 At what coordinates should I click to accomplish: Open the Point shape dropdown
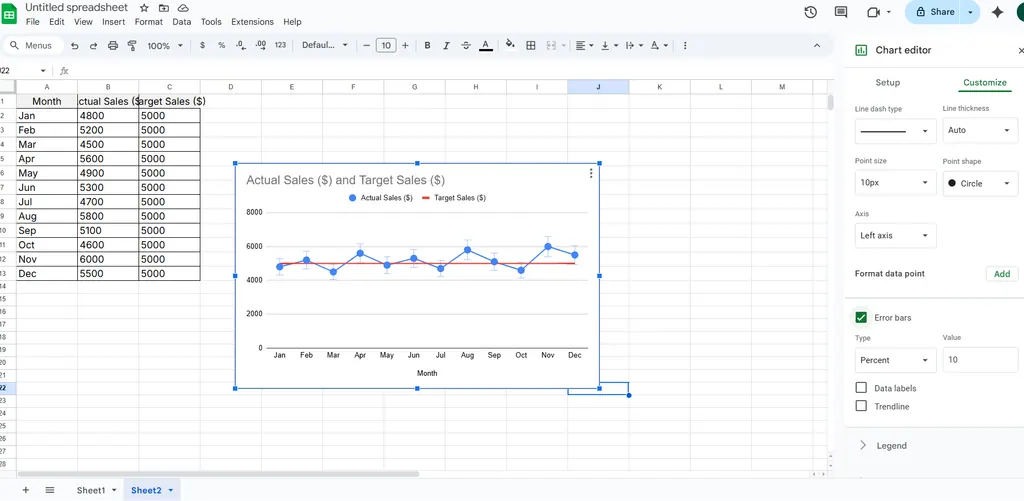click(x=979, y=183)
